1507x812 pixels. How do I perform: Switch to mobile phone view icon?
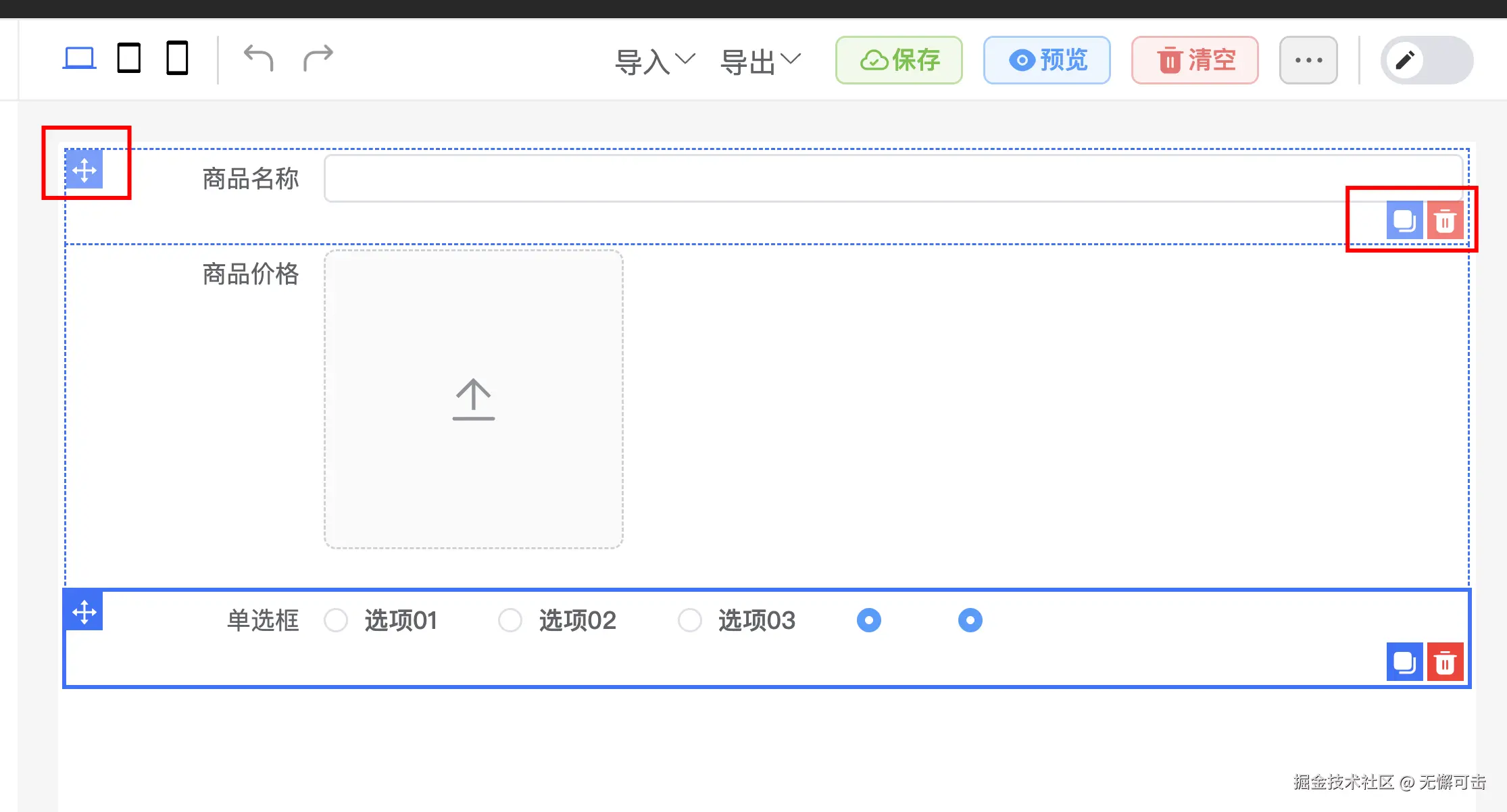coord(177,58)
